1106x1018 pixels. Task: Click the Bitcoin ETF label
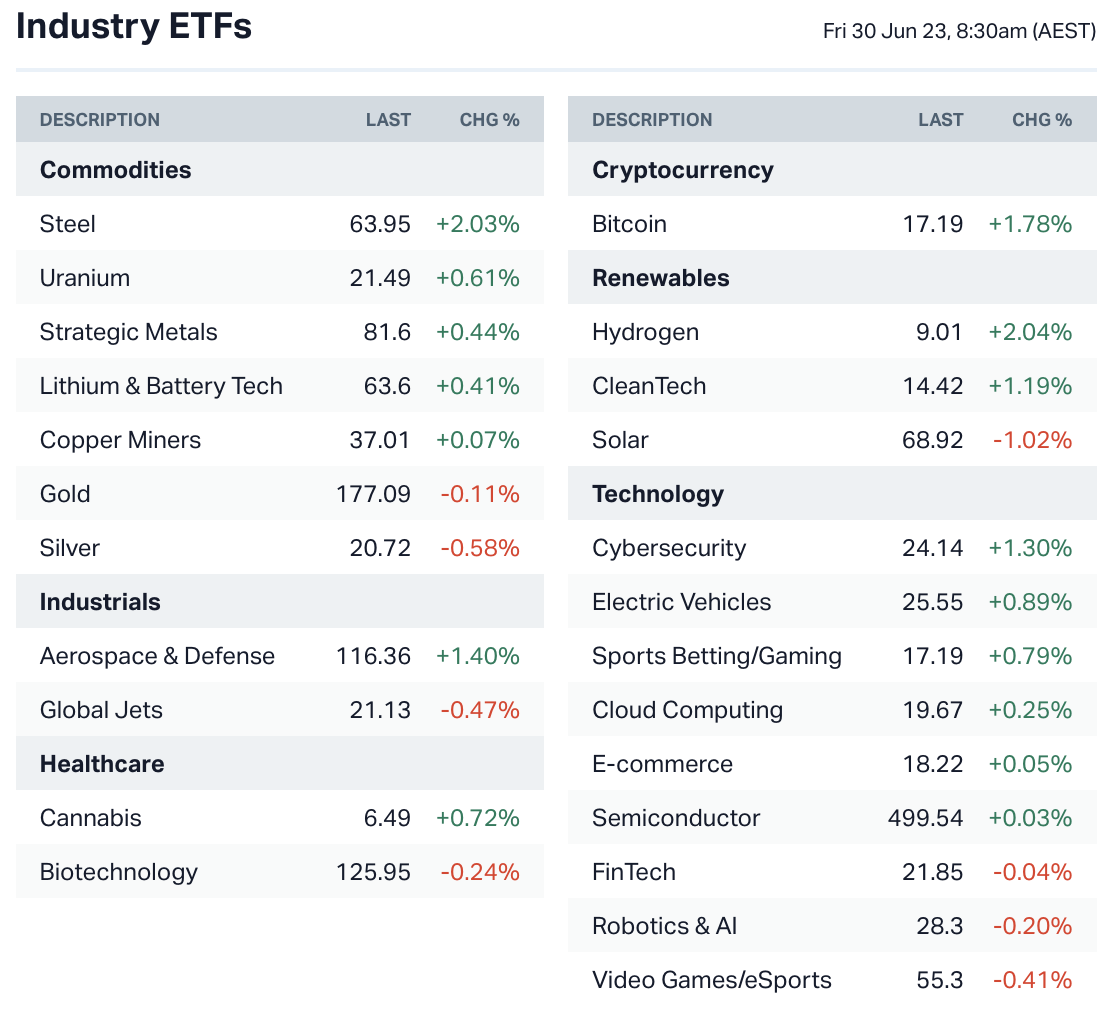click(629, 224)
